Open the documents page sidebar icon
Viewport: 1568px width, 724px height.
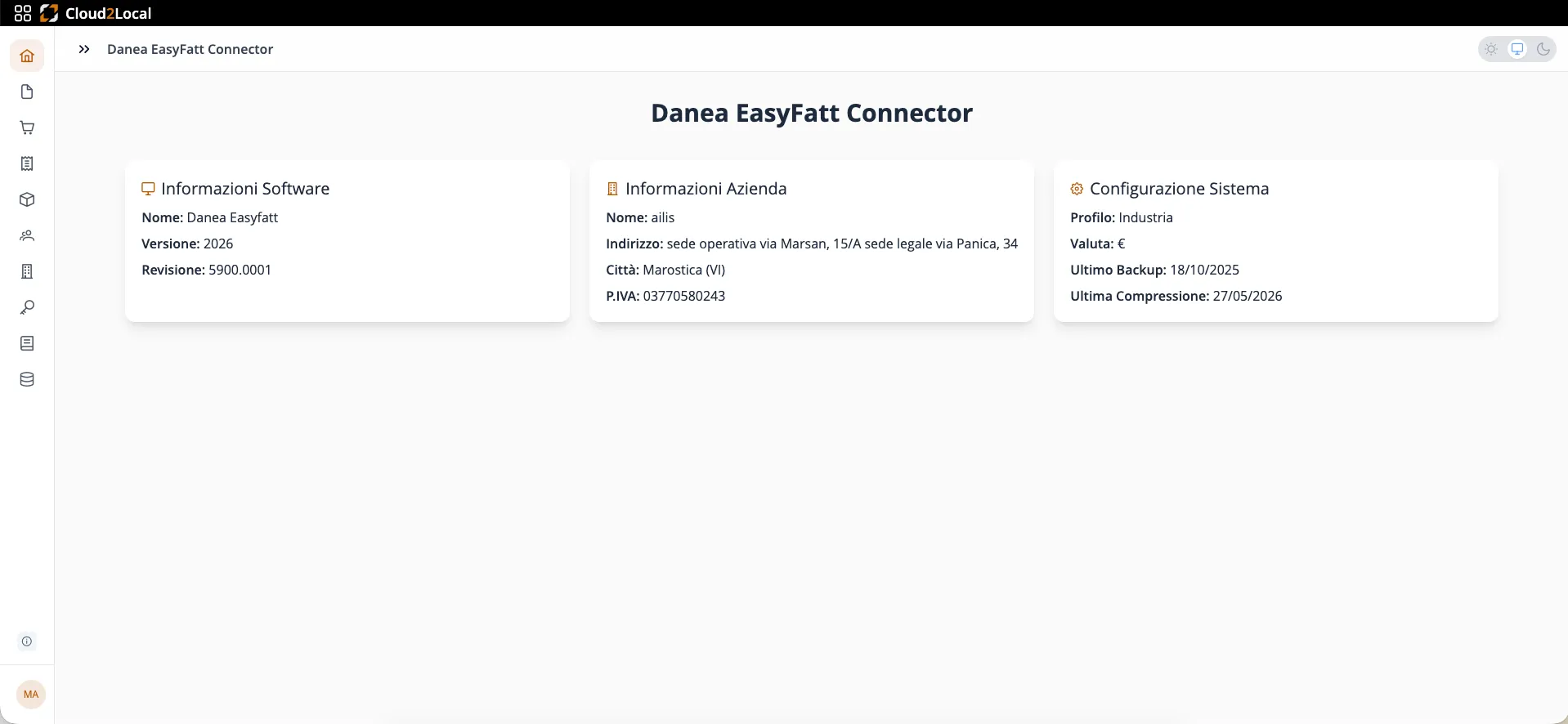27,92
